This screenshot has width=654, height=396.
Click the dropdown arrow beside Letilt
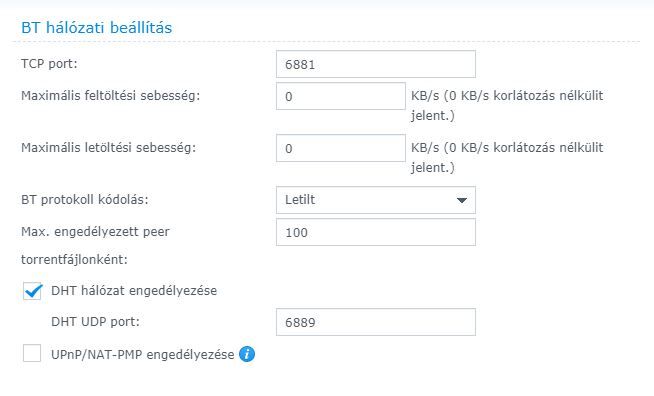coord(462,200)
